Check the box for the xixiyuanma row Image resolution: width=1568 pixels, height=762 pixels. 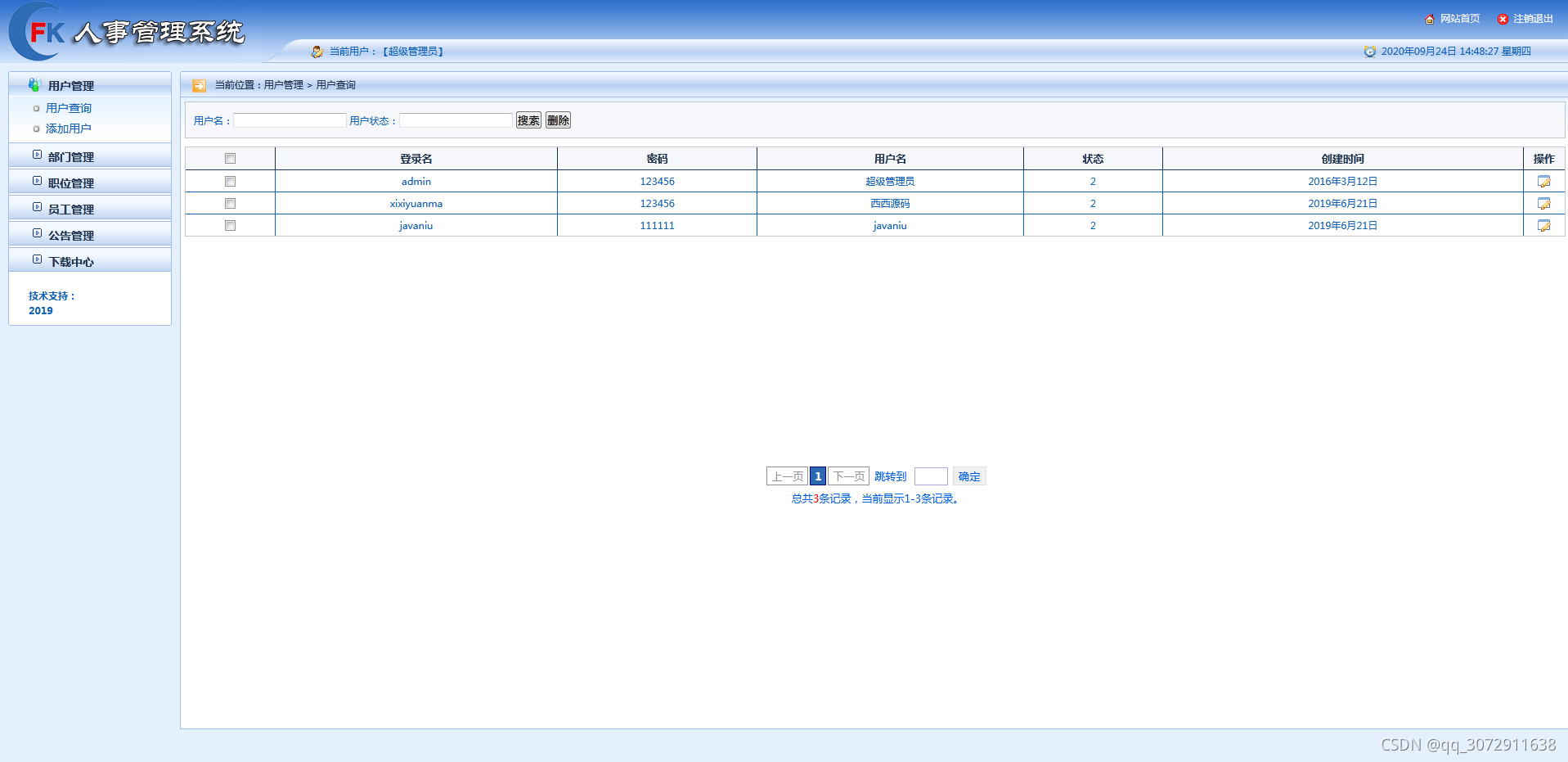(230, 203)
